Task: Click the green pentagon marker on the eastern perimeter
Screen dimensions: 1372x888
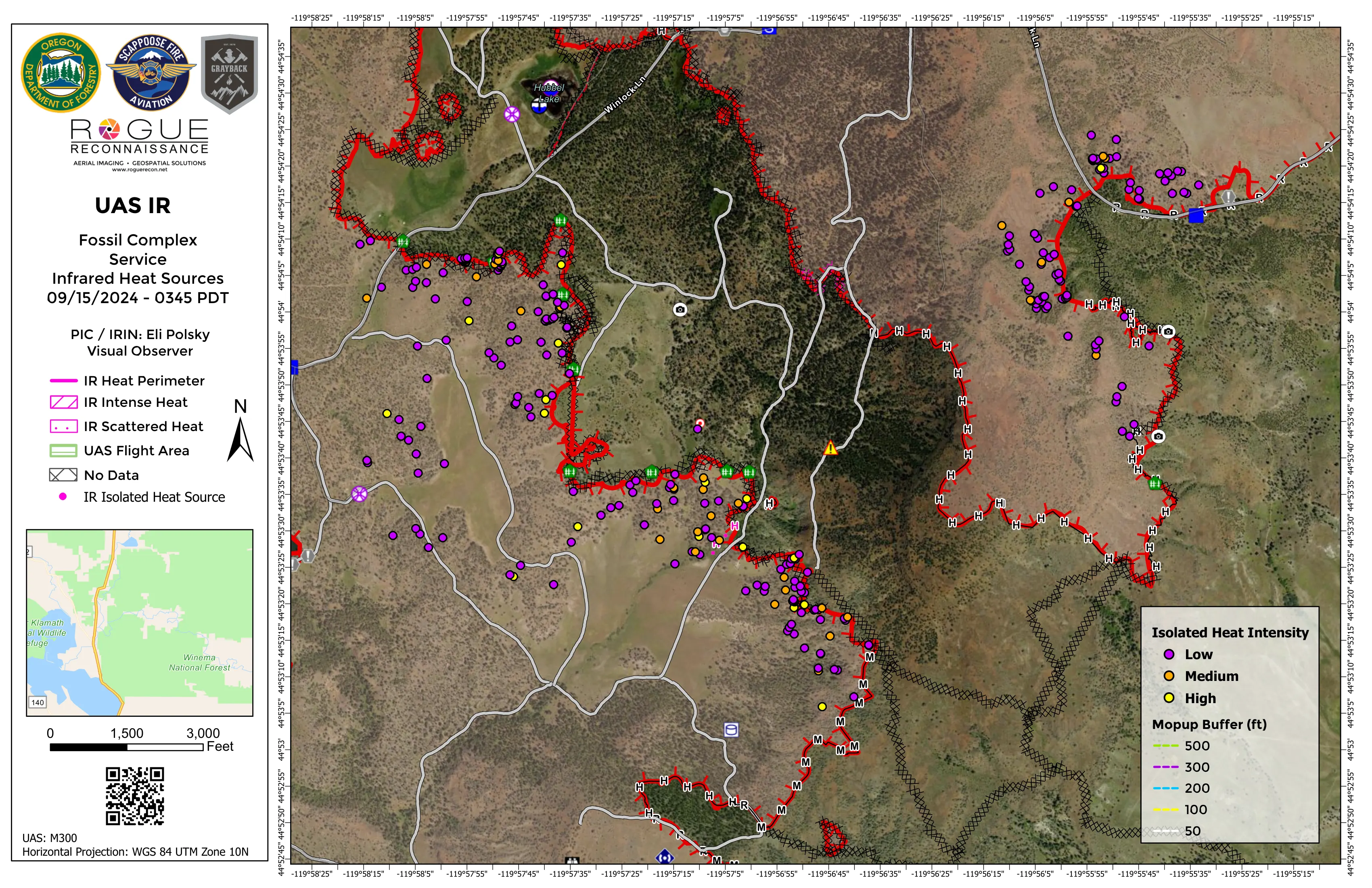Action: coord(1154,483)
